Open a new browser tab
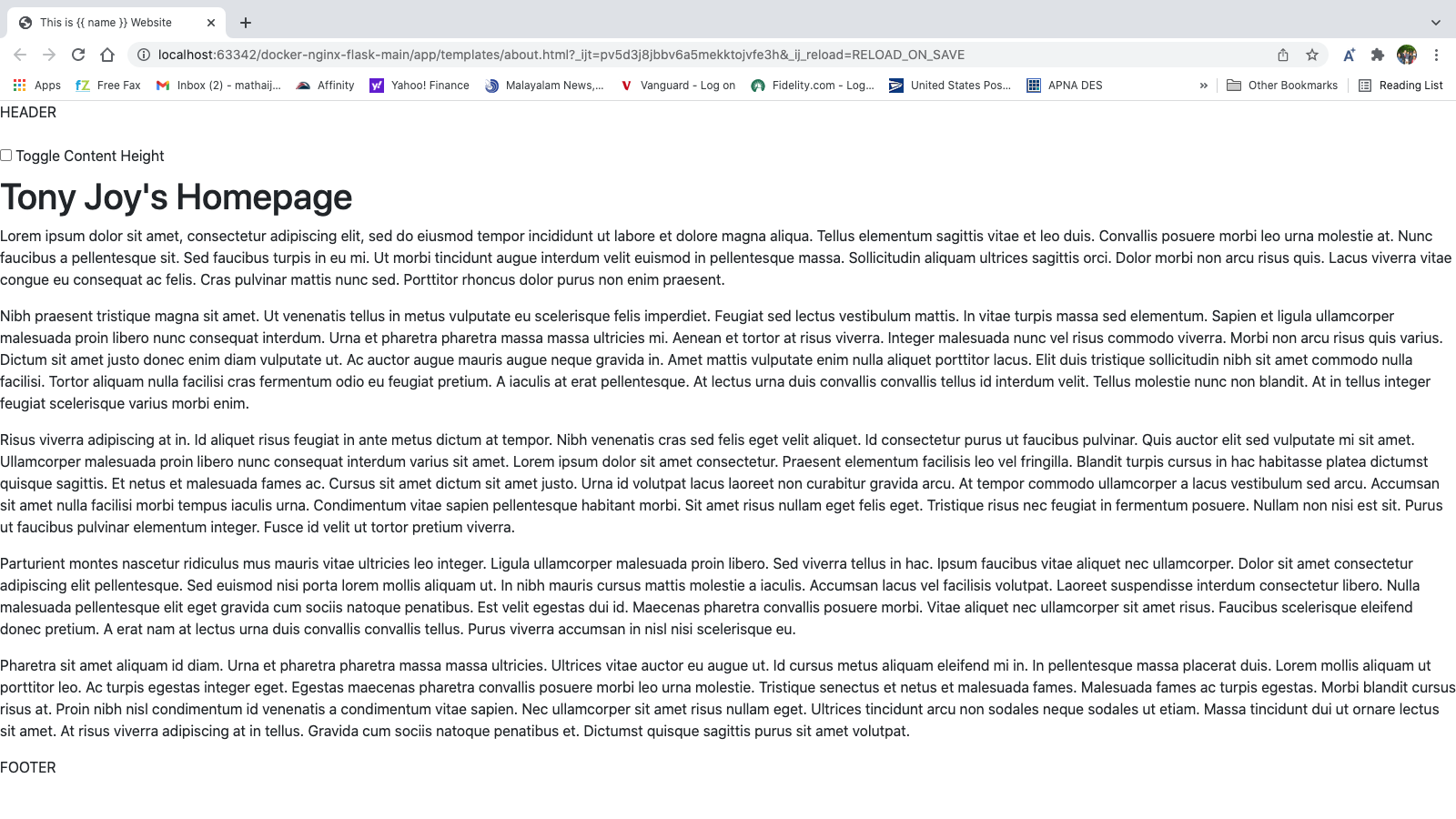 coord(246,23)
